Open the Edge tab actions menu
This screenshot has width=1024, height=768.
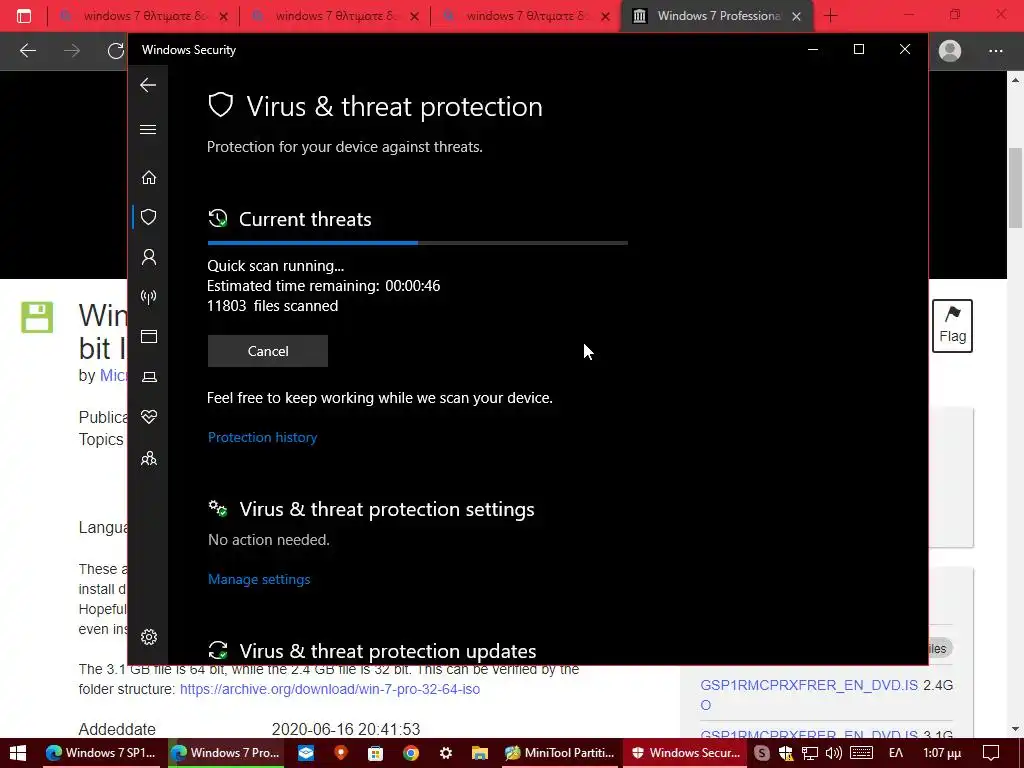point(24,16)
